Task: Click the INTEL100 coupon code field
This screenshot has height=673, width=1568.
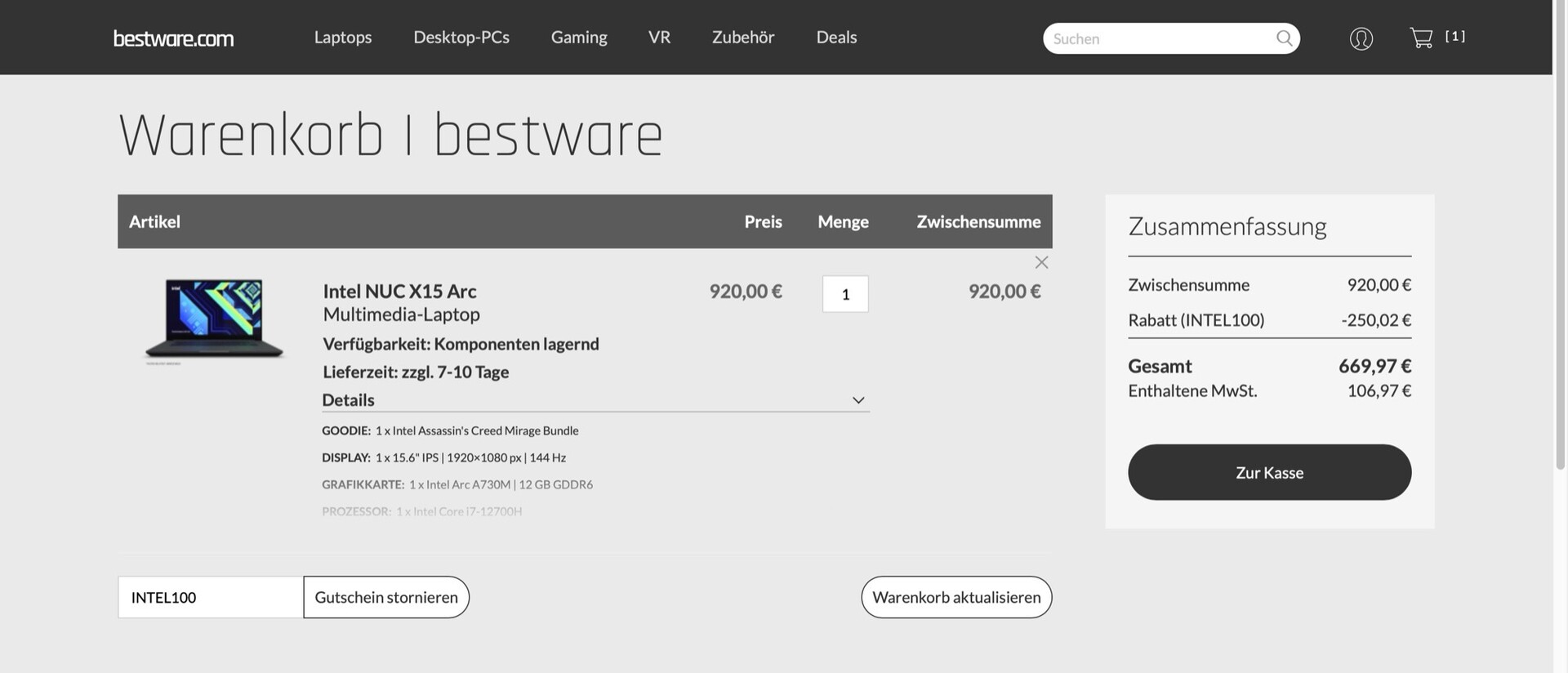Action: [211, 597]
